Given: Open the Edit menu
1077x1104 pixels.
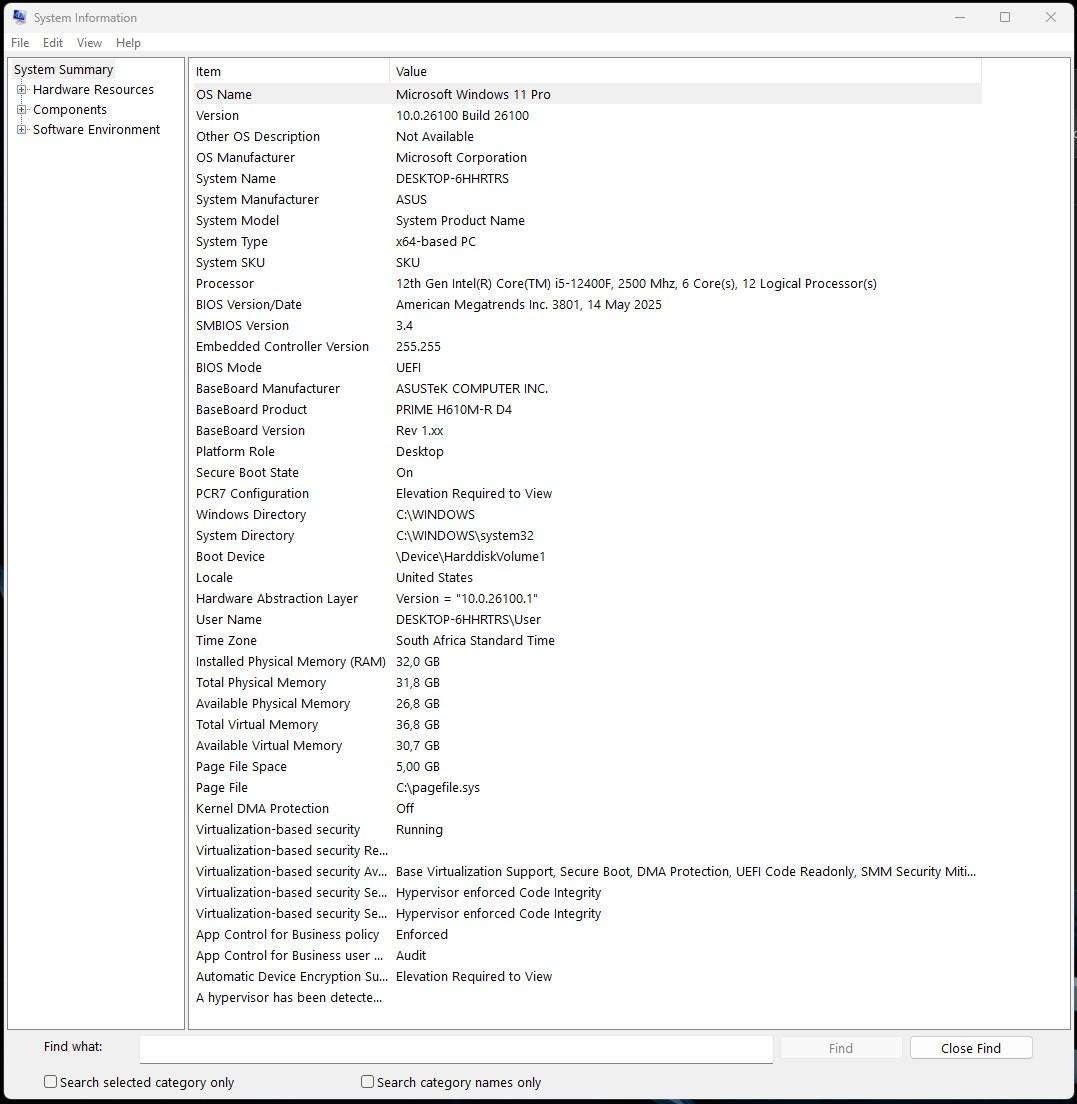Looking at the screenshot, I should tap(52, 43).
